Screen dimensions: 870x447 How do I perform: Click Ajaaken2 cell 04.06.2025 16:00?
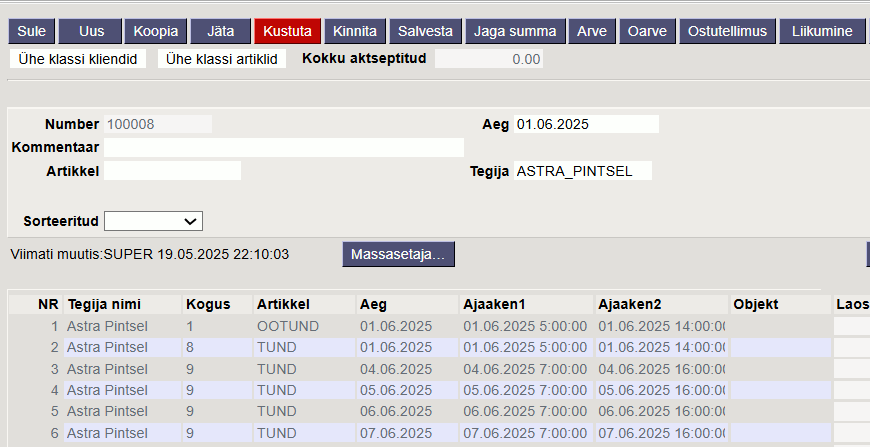pos(661,369)
